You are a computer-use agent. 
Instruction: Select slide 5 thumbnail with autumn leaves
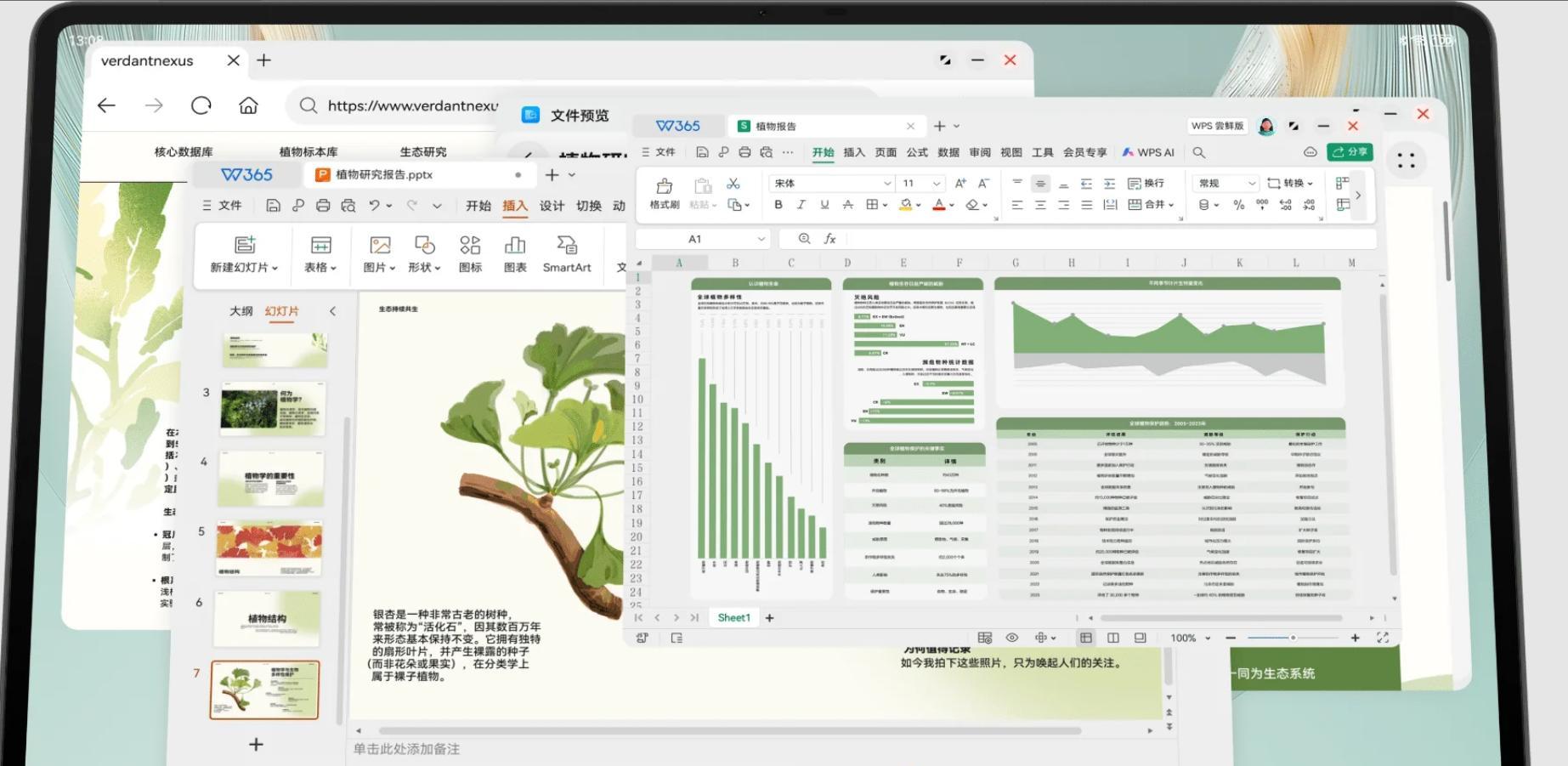pos(270,549)
